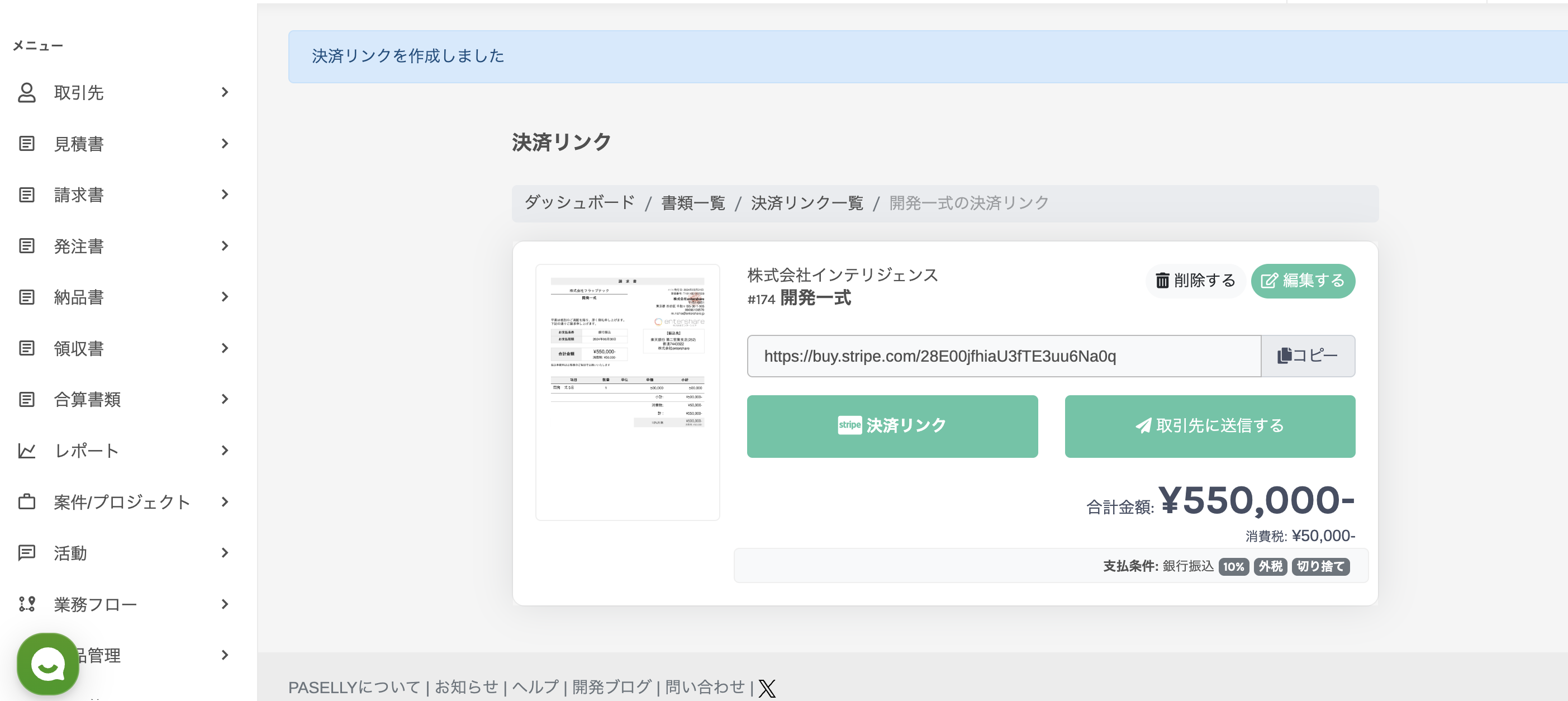Click the 請求書 document icon
The height and width of the screenshot is (701, 1568).
(26, 195)
